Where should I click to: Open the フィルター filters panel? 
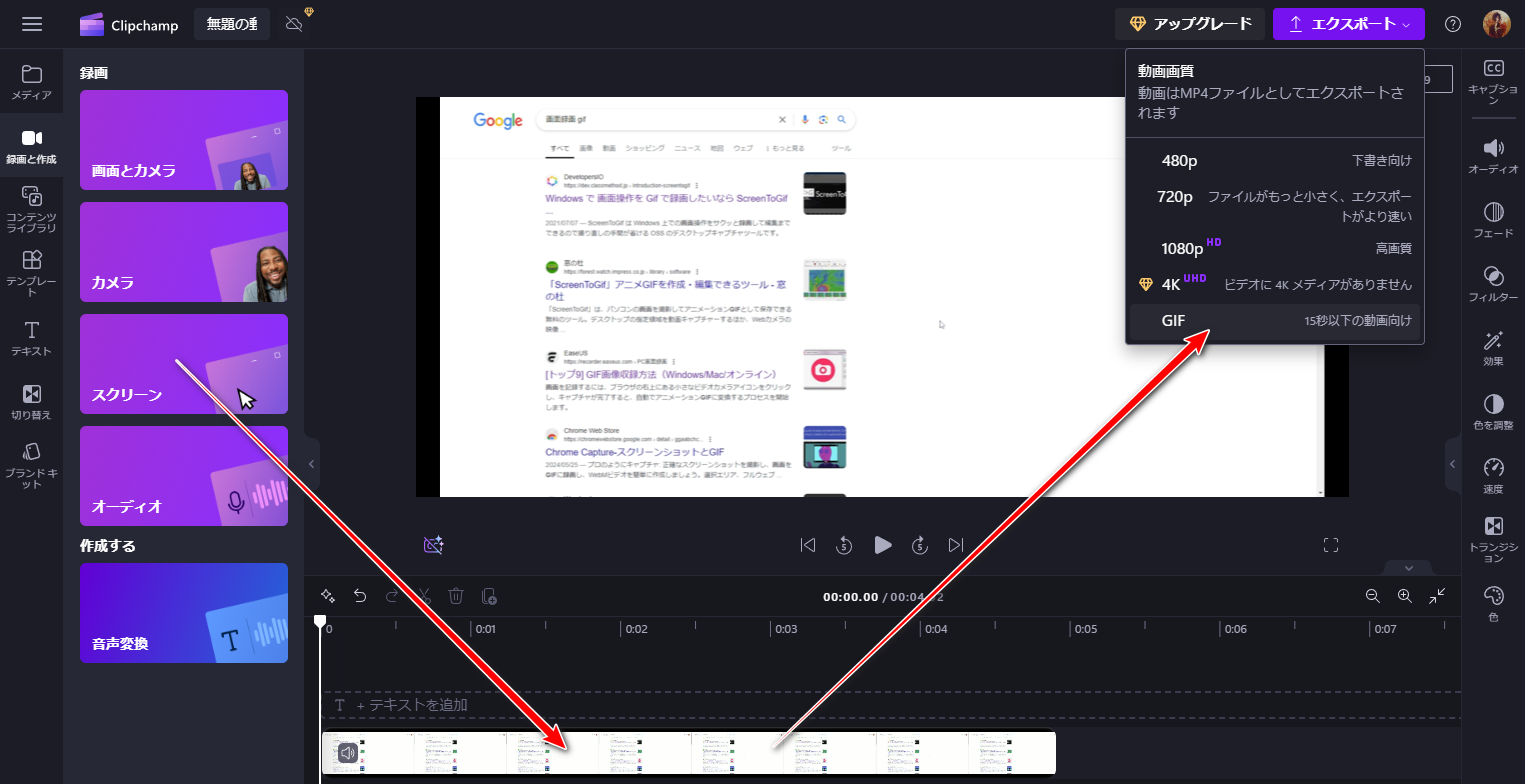1493,285
